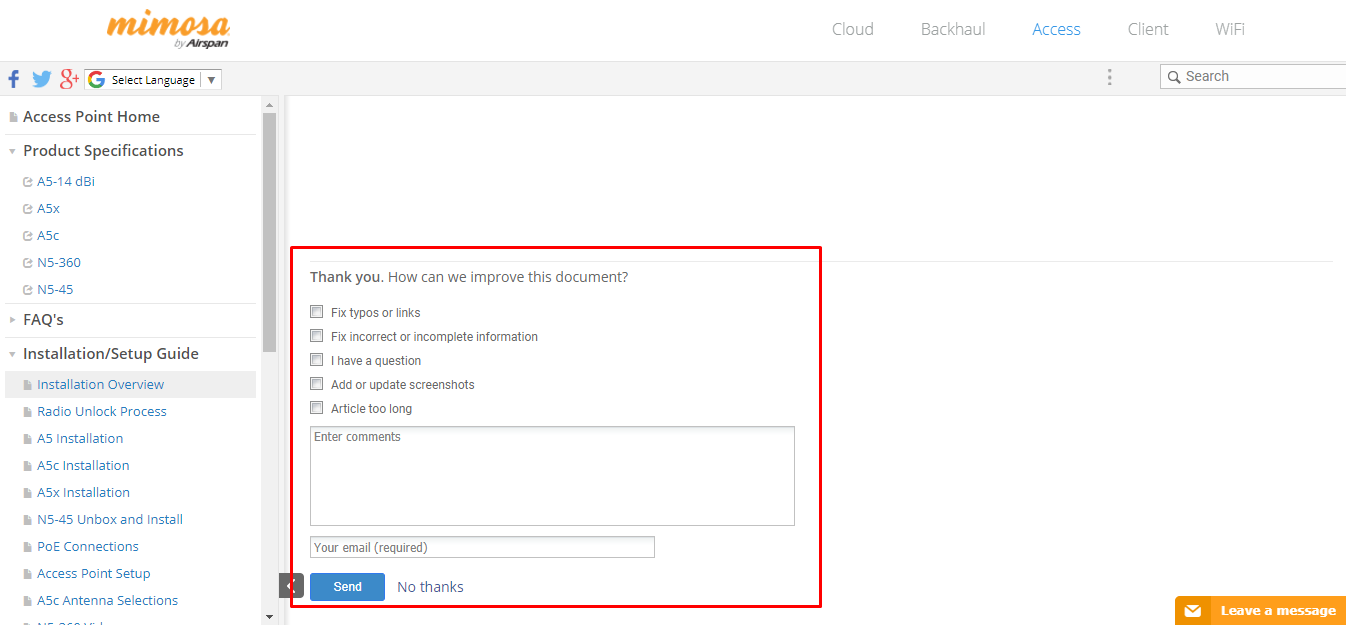Click the Twitter bird icon

41,79
